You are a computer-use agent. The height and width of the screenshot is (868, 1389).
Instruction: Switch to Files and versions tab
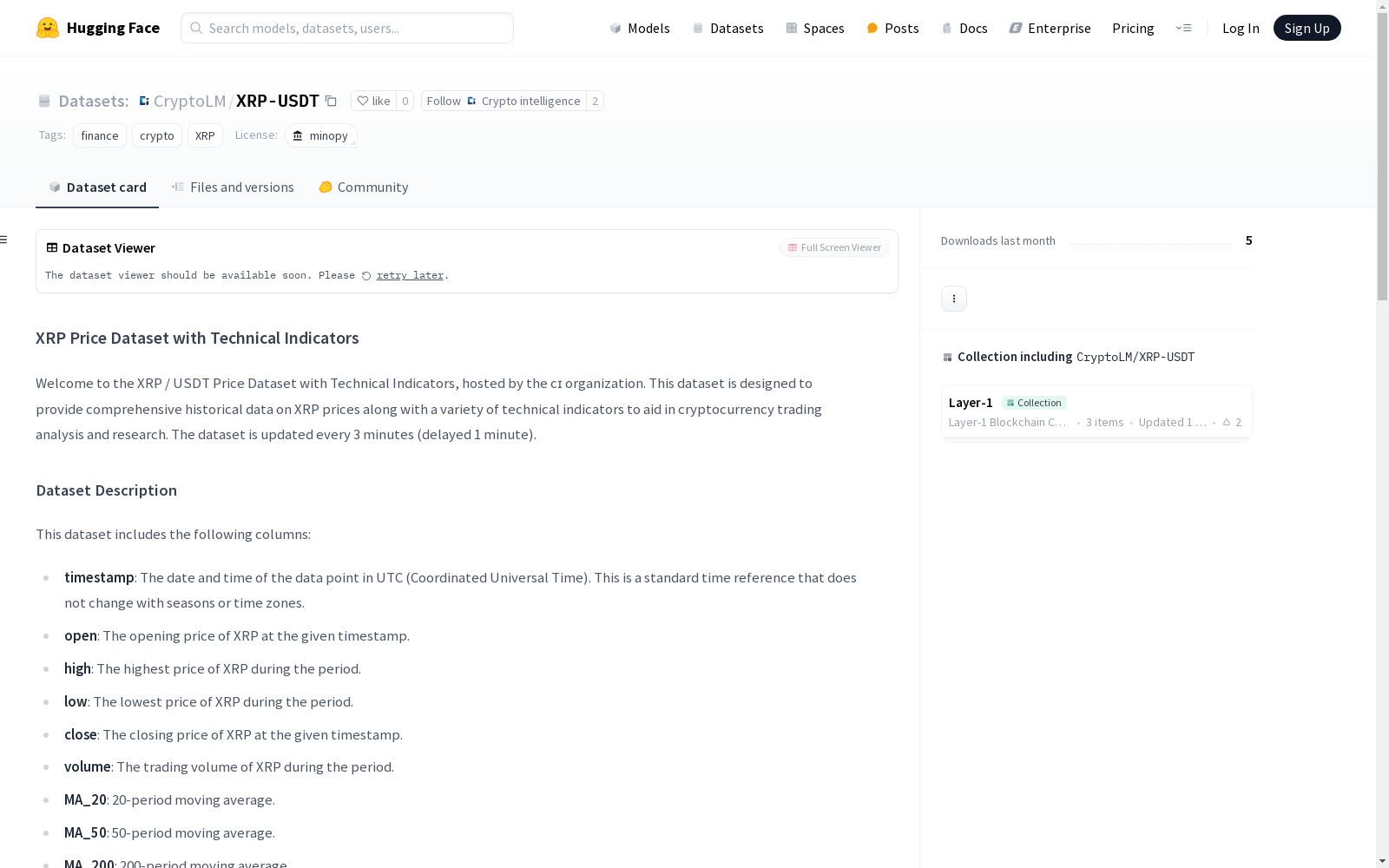point(233,187)
